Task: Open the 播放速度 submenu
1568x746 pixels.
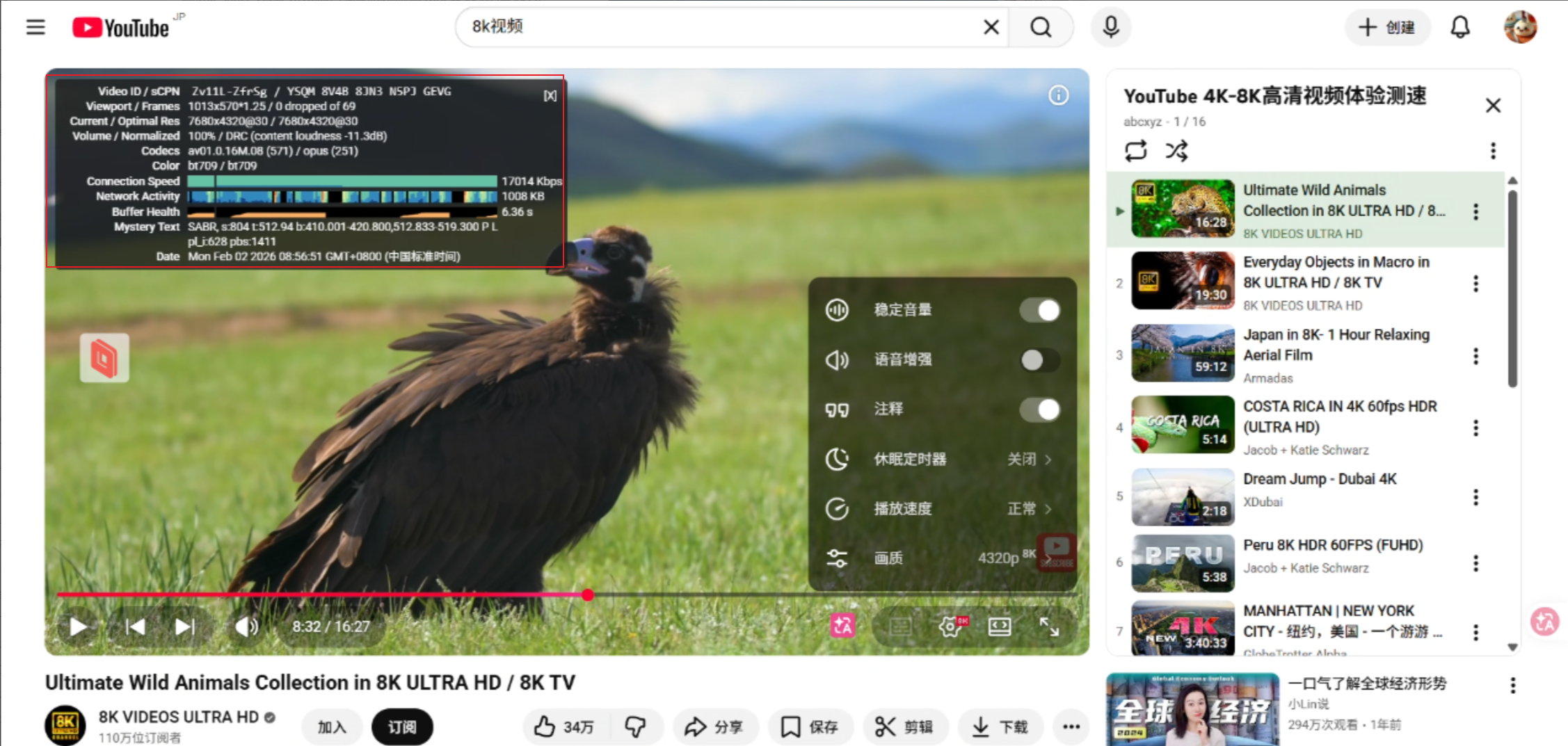Action: 942,508
